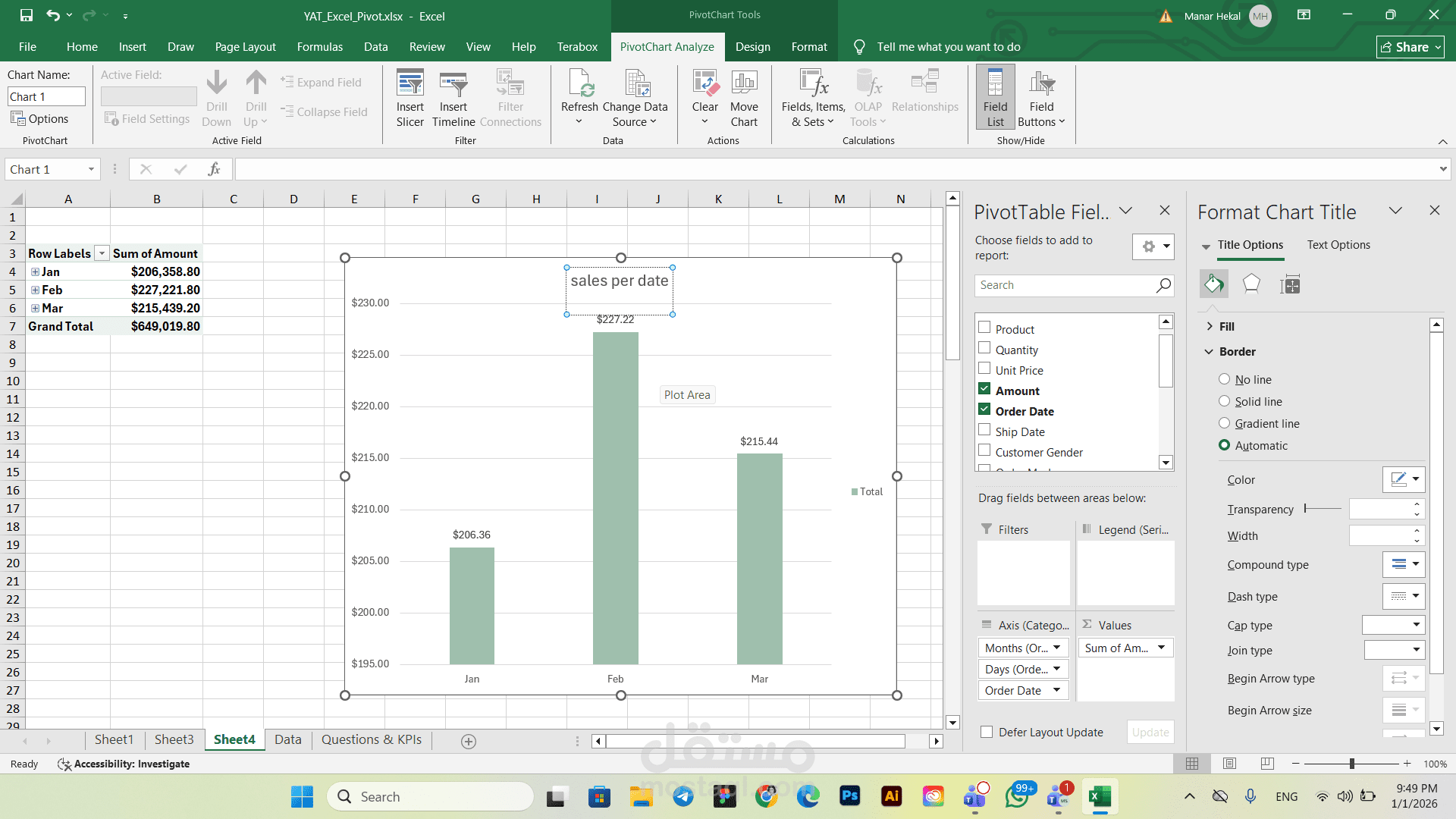Click the Insert Timeline icon

point(453,85)
